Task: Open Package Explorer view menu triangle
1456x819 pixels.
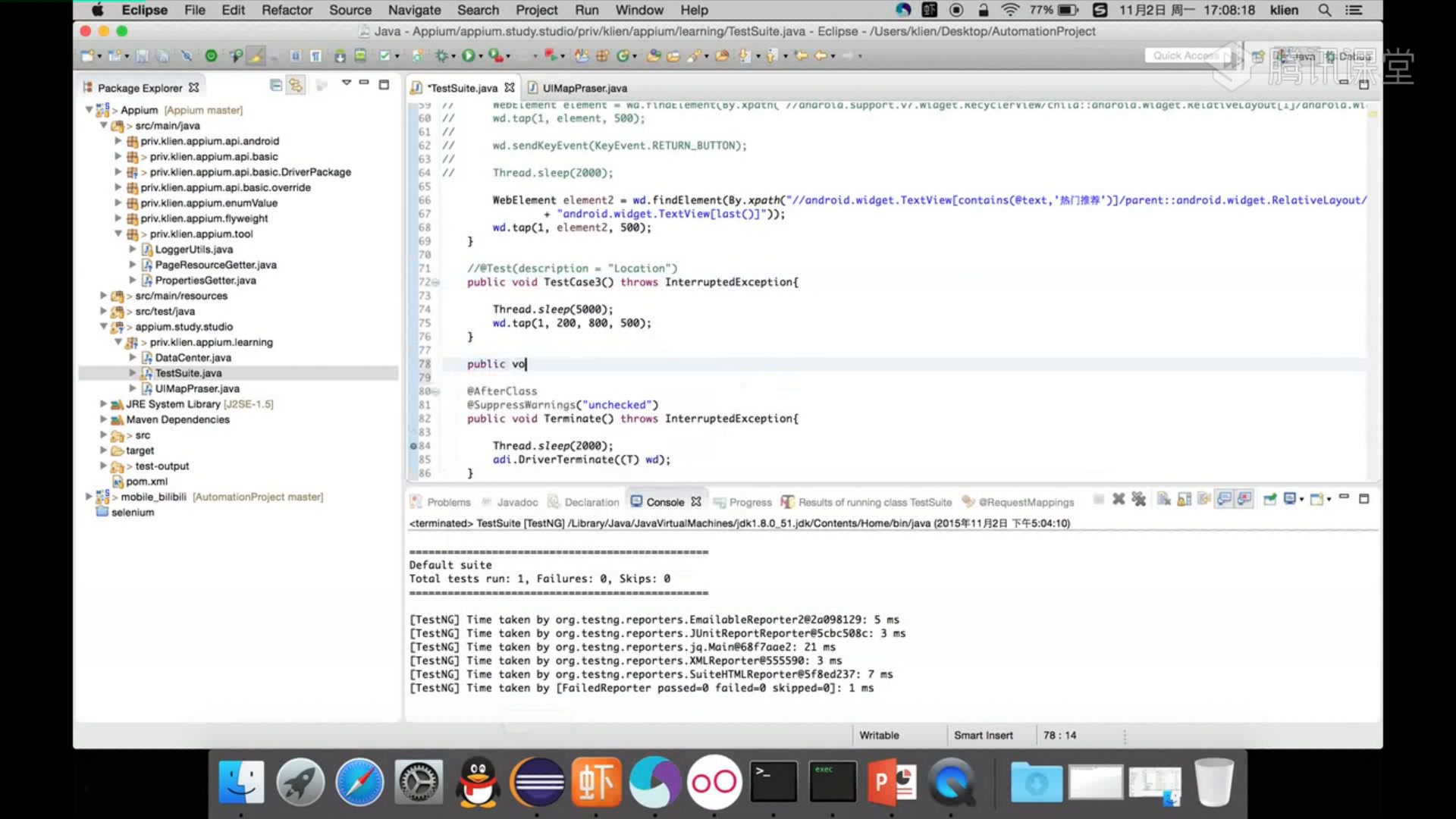Action: click(347, 83)
